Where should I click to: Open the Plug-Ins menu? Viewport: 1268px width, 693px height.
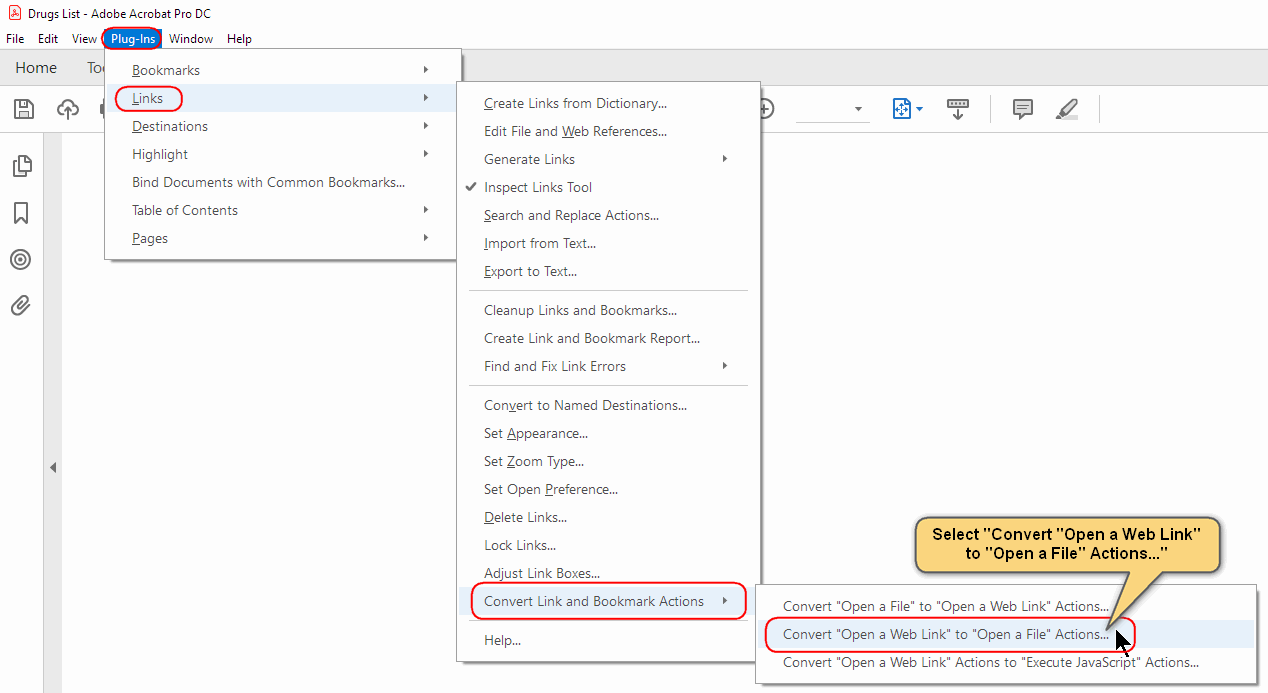[132, 38]
